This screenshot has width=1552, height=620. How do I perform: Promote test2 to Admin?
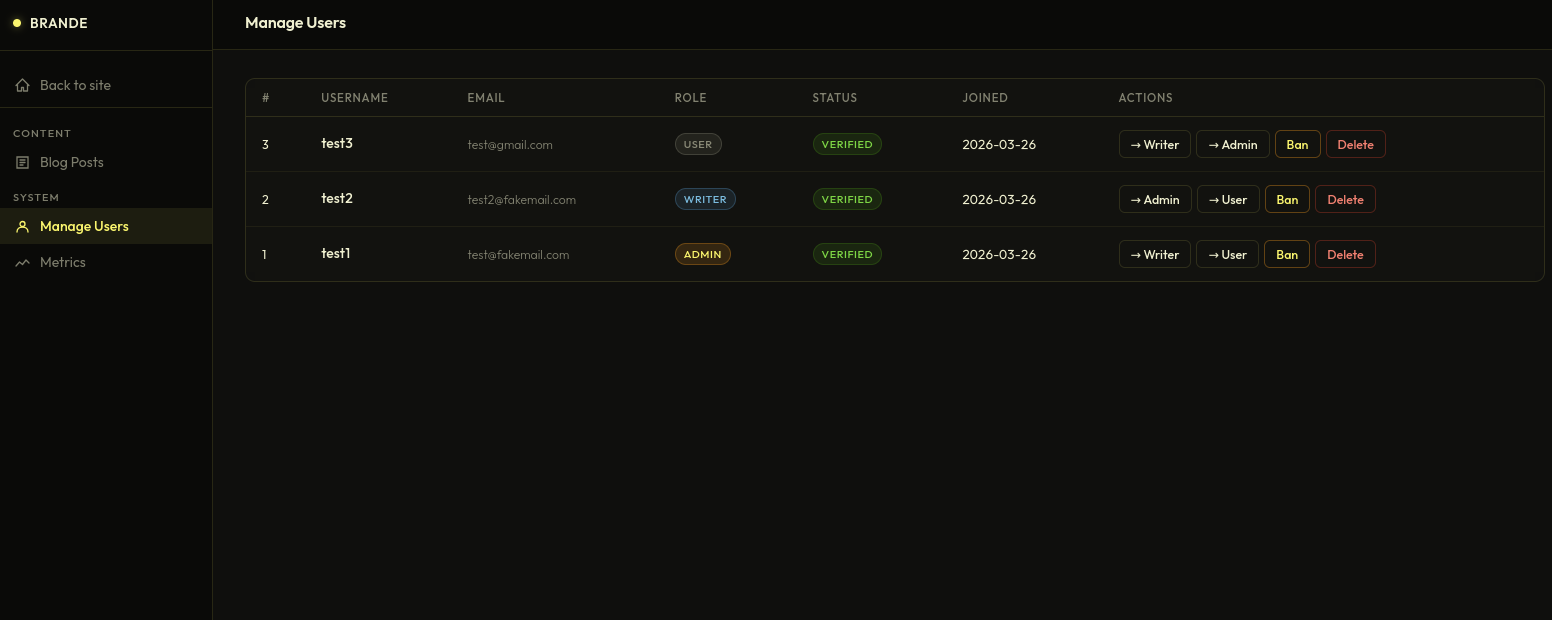pyautogui.click(x=1154, y=199)
